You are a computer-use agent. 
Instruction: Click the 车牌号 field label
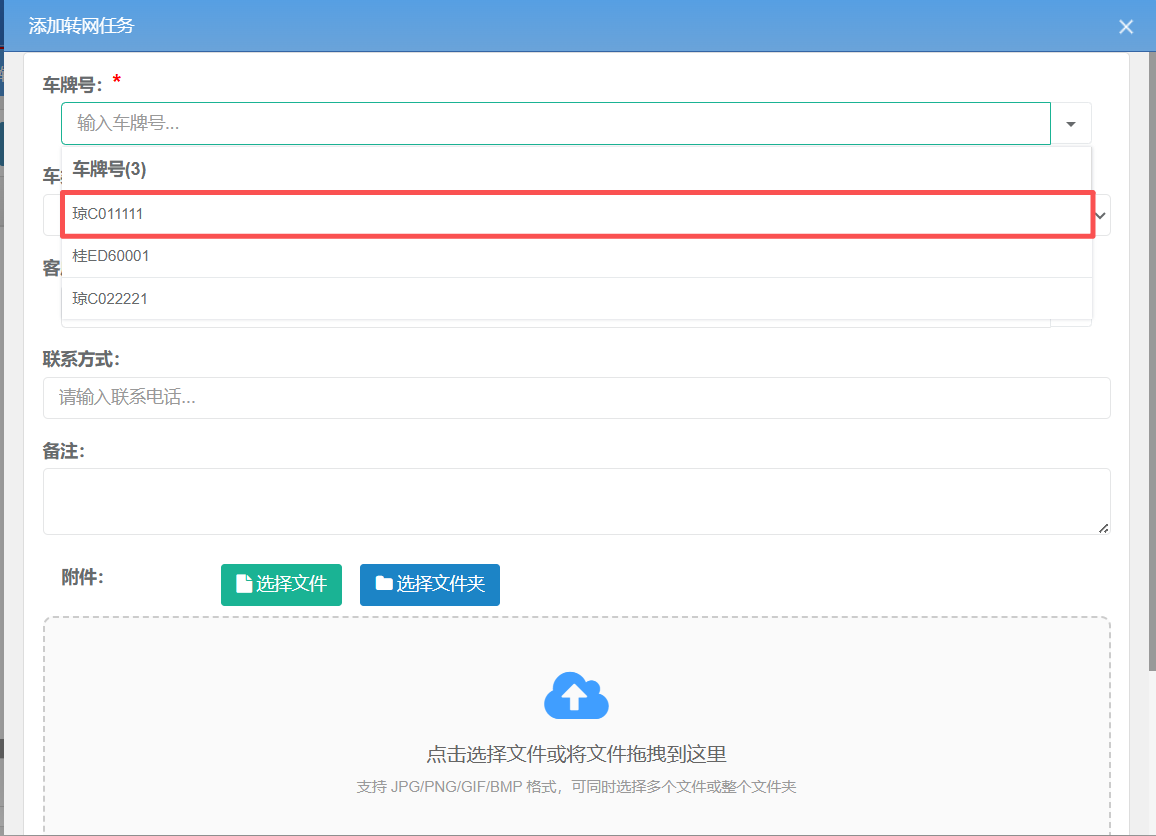pos(72,85)
